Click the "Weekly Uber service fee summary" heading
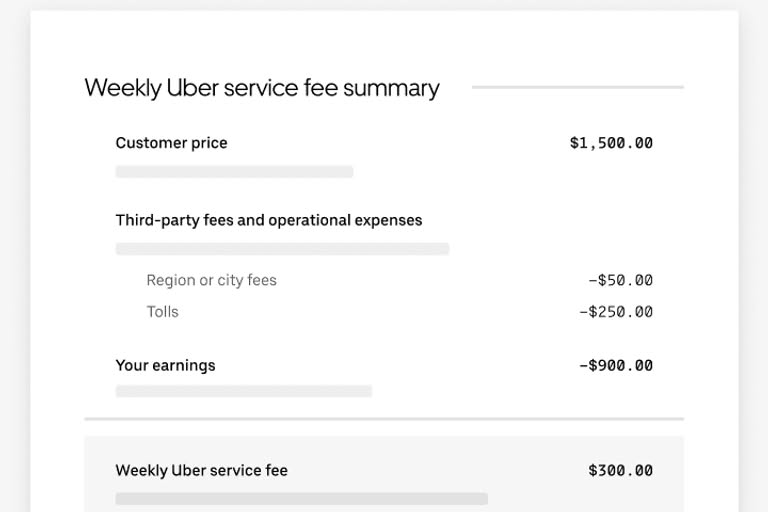 (262, 88)
